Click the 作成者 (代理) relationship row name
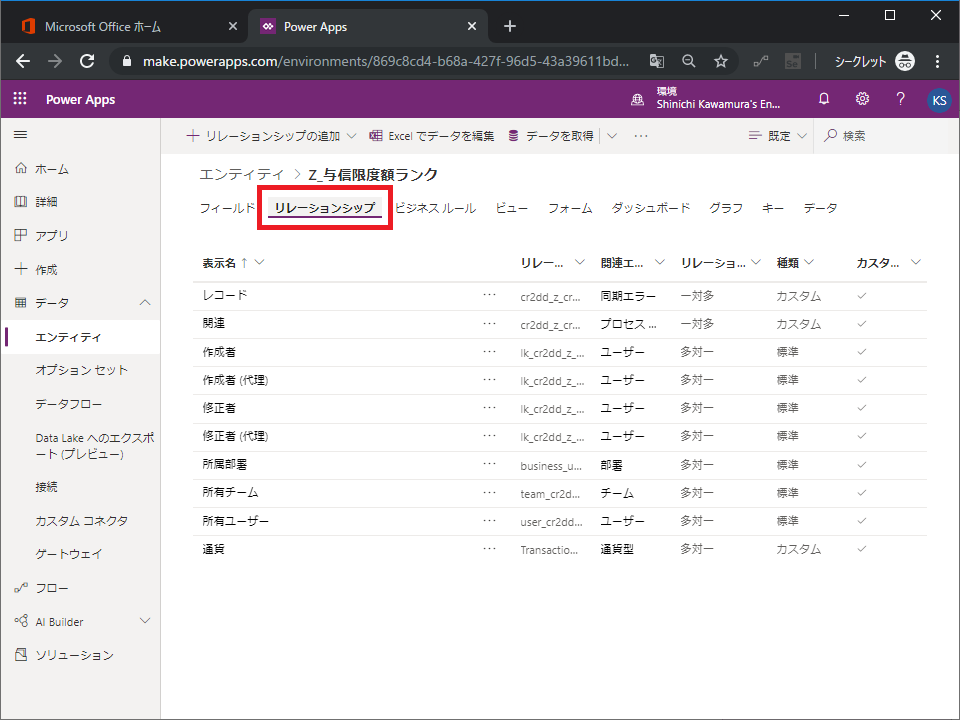Viewport: 960px width, 720px height. pos(235,380)
